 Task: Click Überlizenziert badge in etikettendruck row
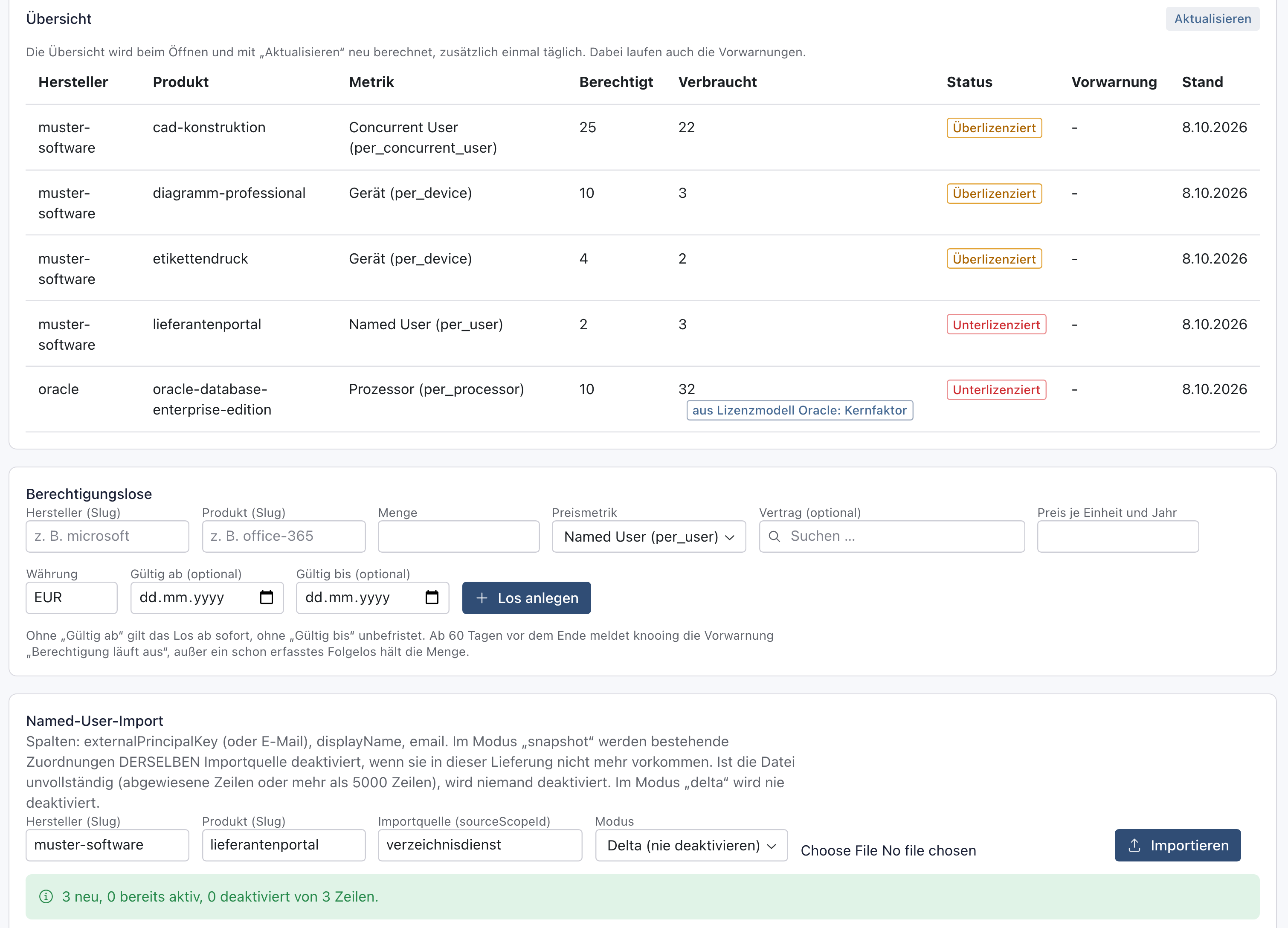994,259
